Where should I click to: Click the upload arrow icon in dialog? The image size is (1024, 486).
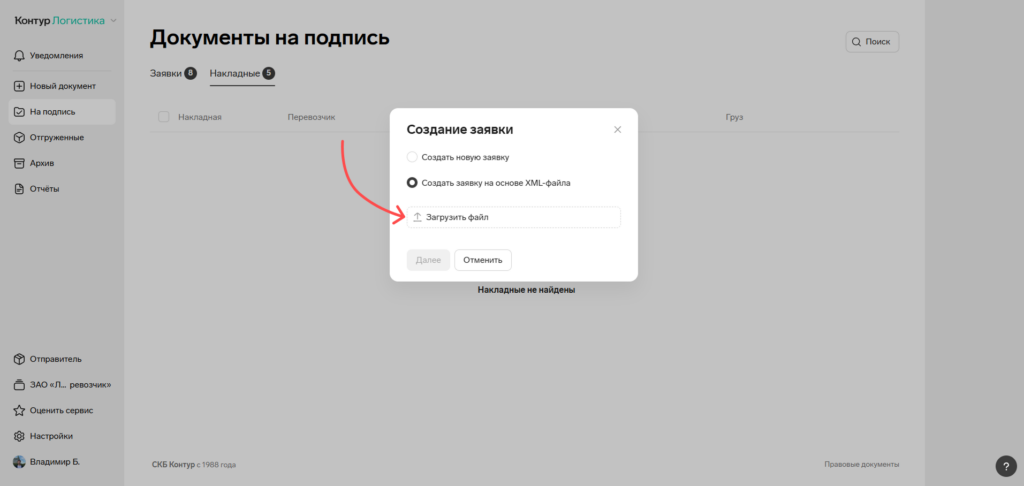tap(417, 217)
